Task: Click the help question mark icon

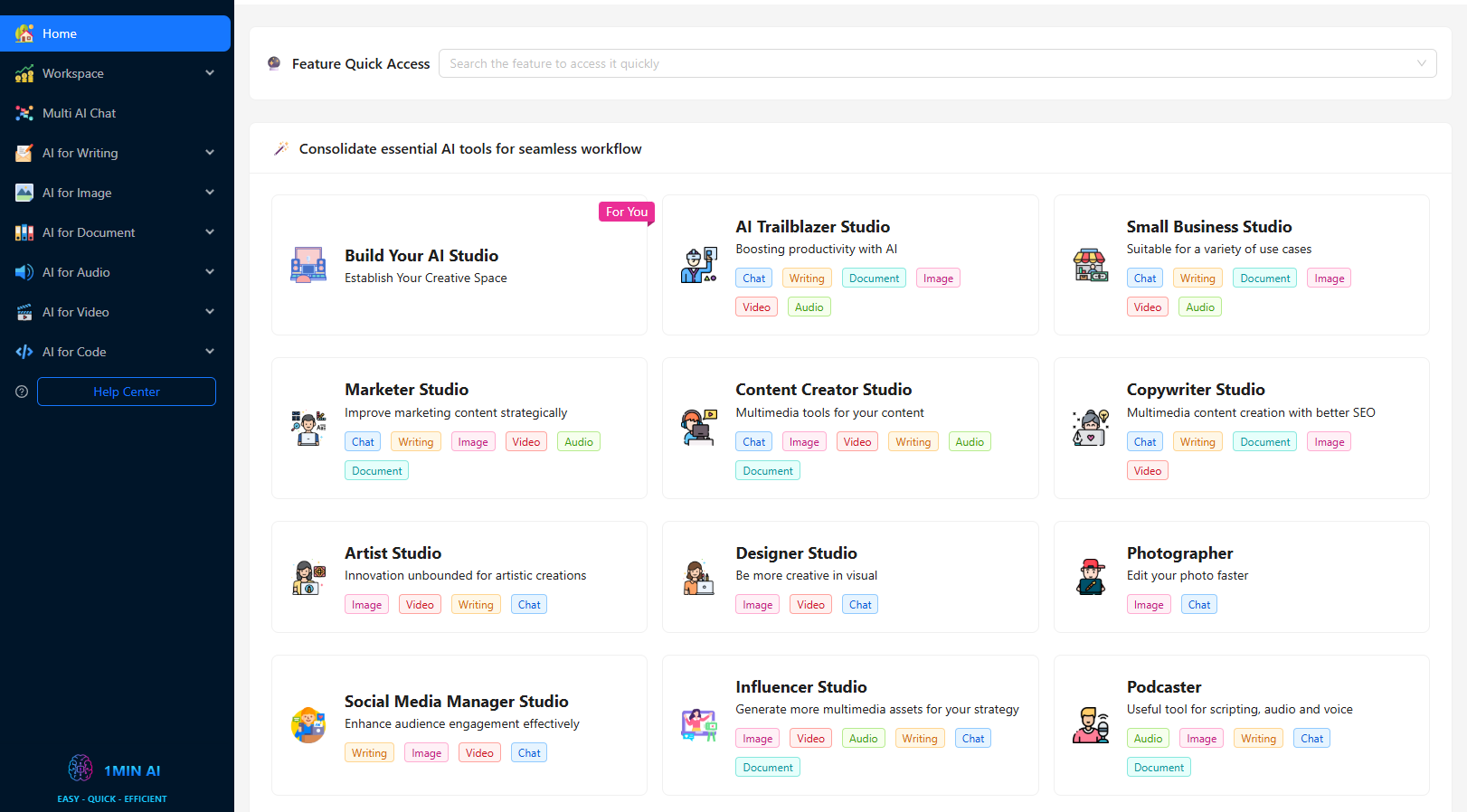Action: [22, 392]
